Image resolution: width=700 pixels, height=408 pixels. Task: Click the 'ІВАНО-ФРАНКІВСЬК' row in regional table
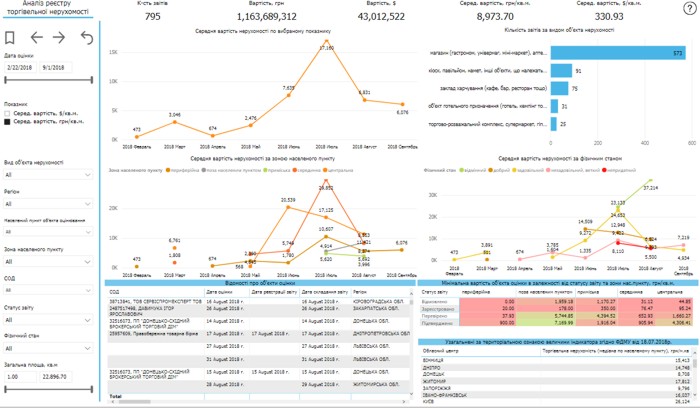coord(556,395)
